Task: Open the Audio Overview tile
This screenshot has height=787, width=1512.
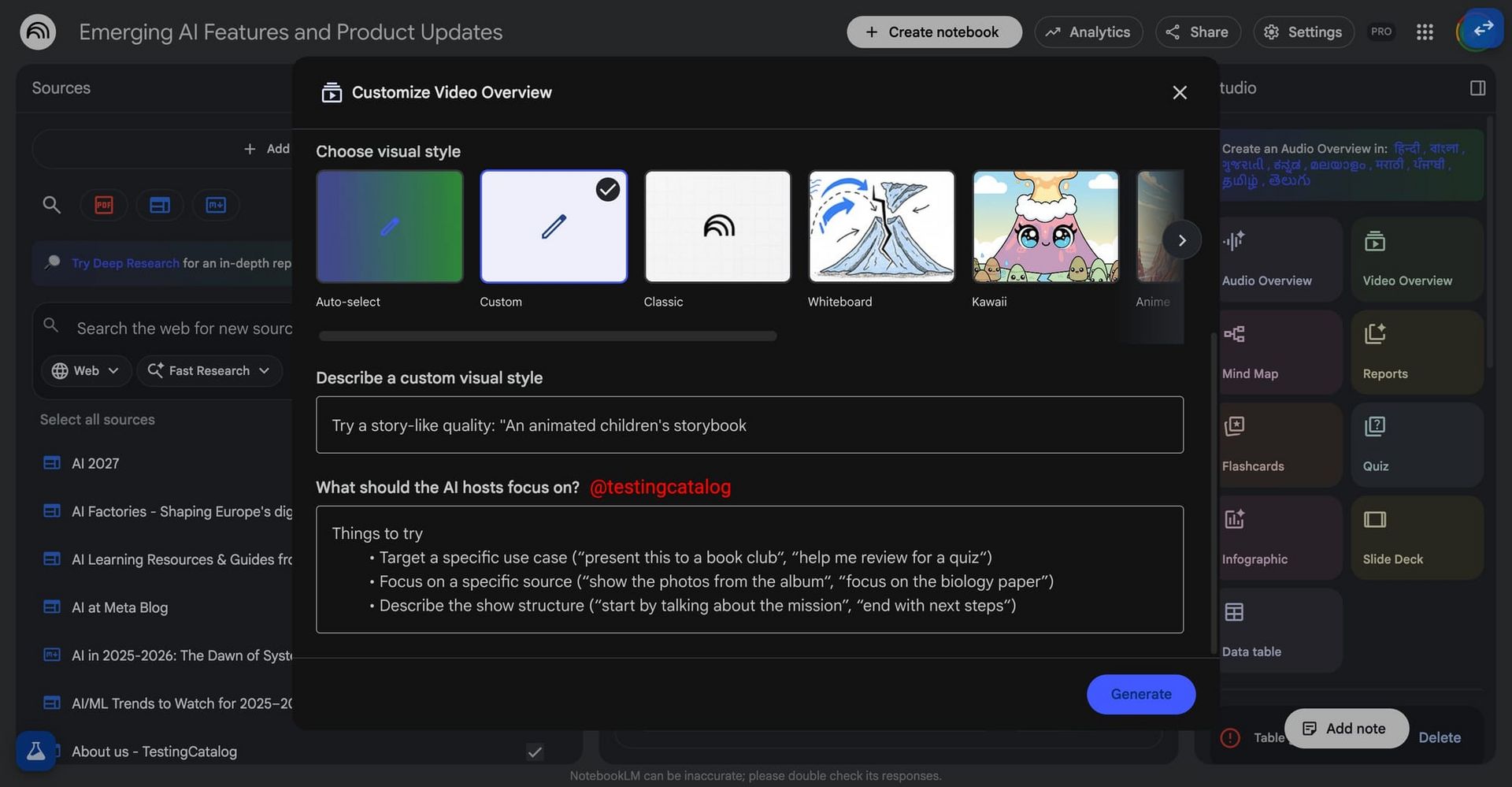Action: [1280, 259]
